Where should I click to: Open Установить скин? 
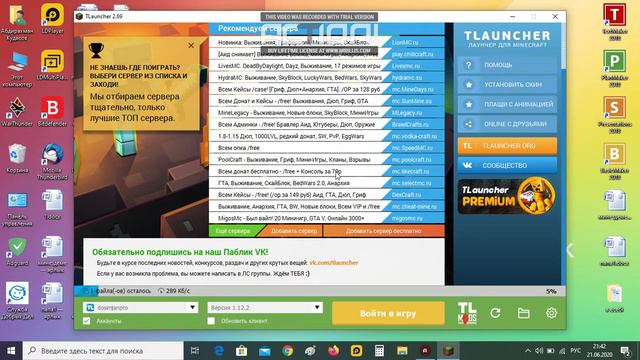(x=507, y=84)
